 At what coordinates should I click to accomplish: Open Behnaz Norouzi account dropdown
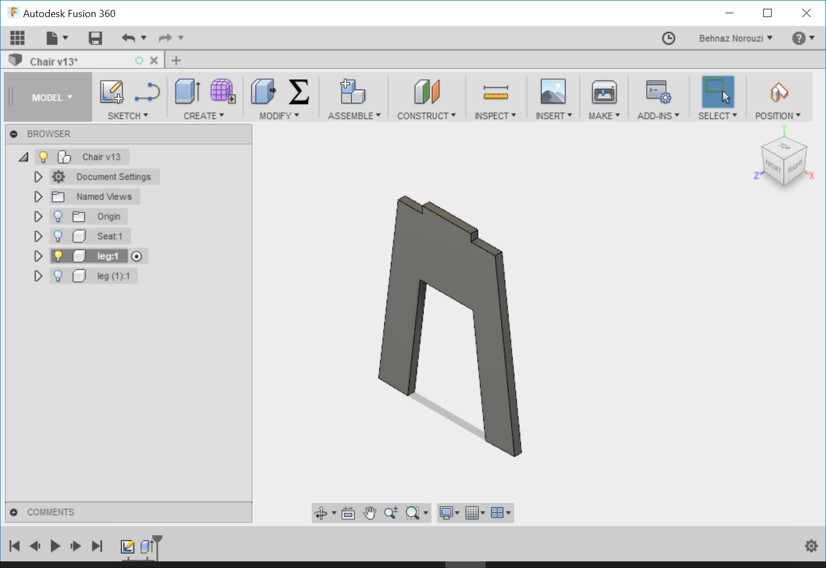736,38
